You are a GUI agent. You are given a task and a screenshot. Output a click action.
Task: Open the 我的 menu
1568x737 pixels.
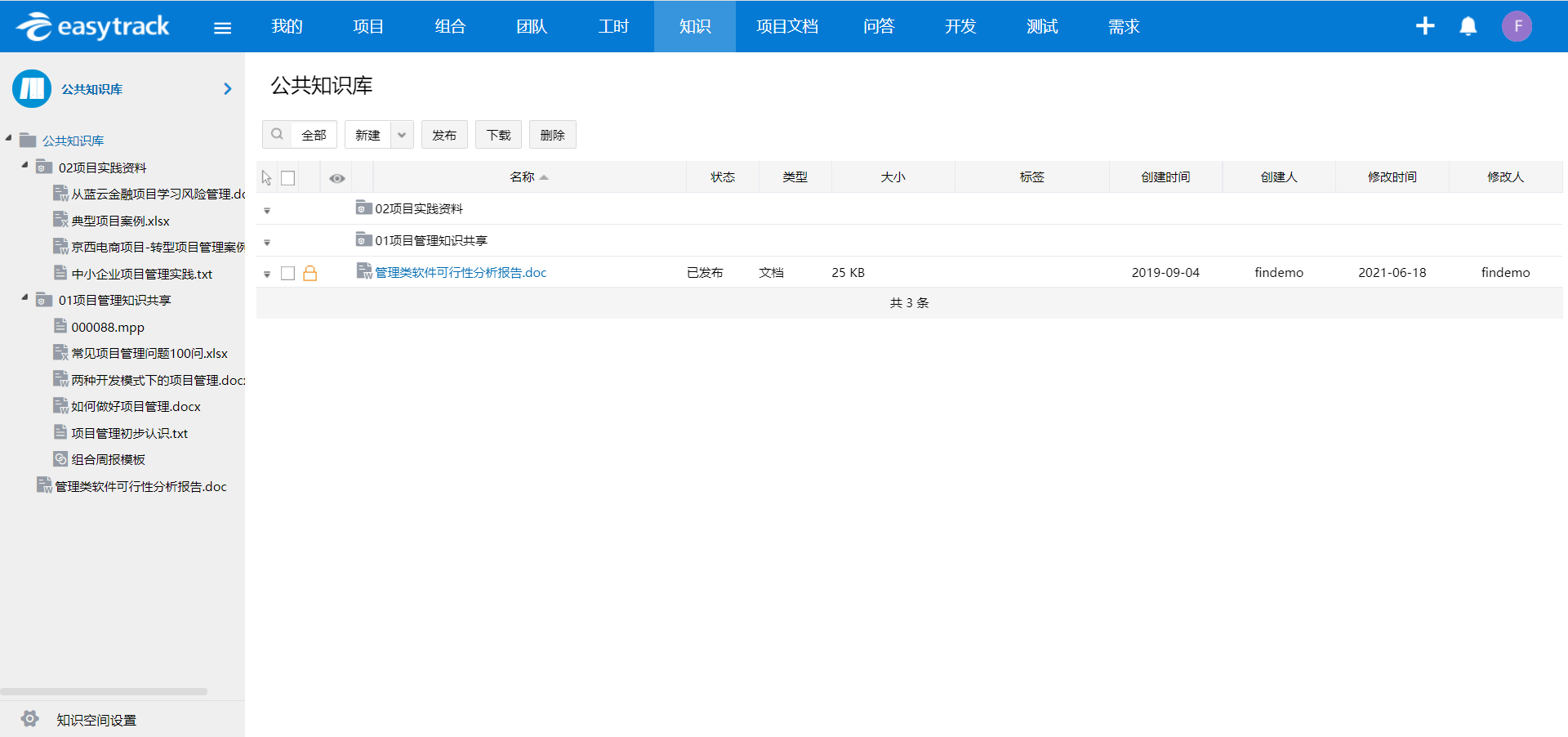[287, 26]
